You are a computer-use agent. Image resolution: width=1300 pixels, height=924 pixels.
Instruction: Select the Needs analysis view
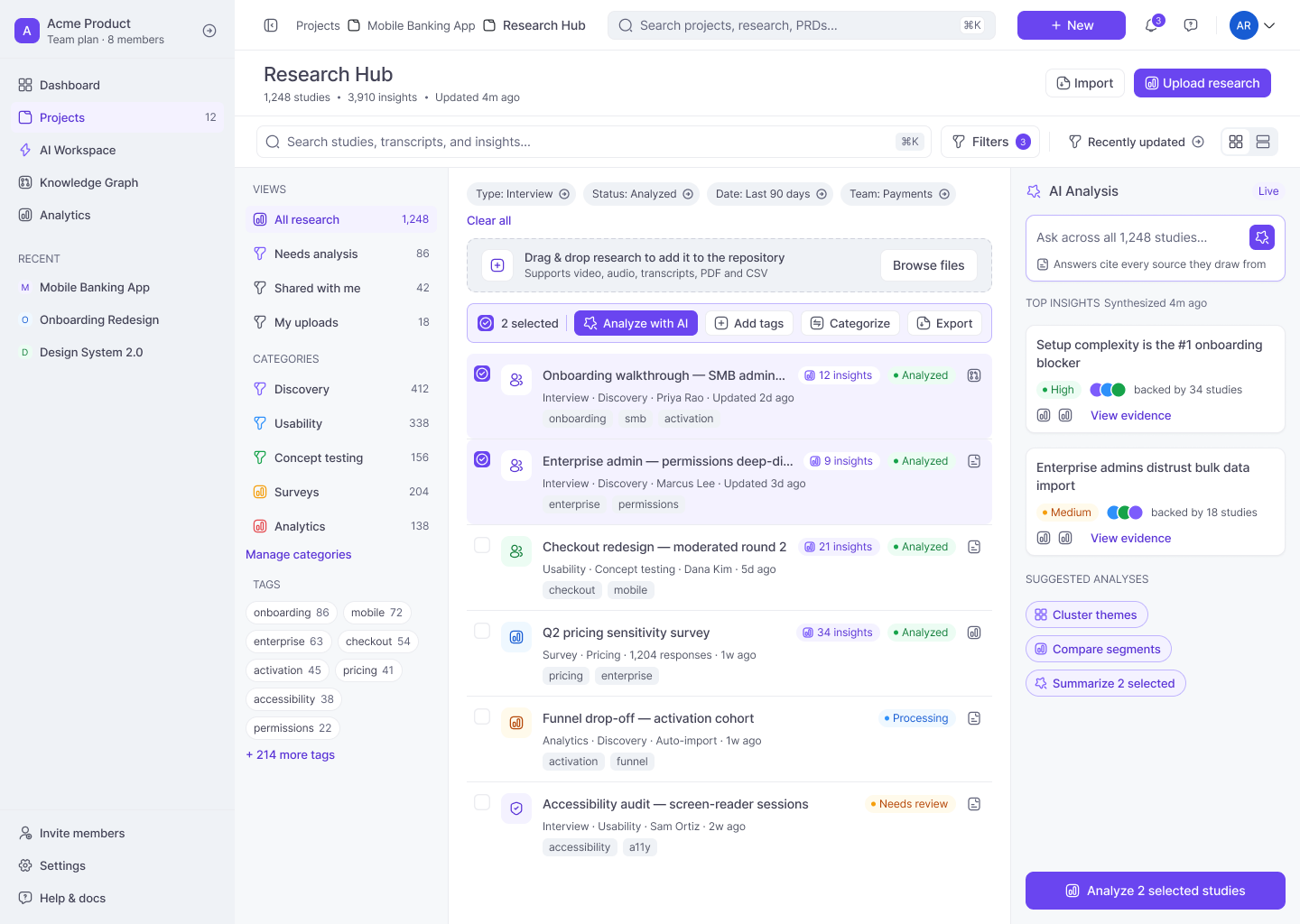point(341,254)
